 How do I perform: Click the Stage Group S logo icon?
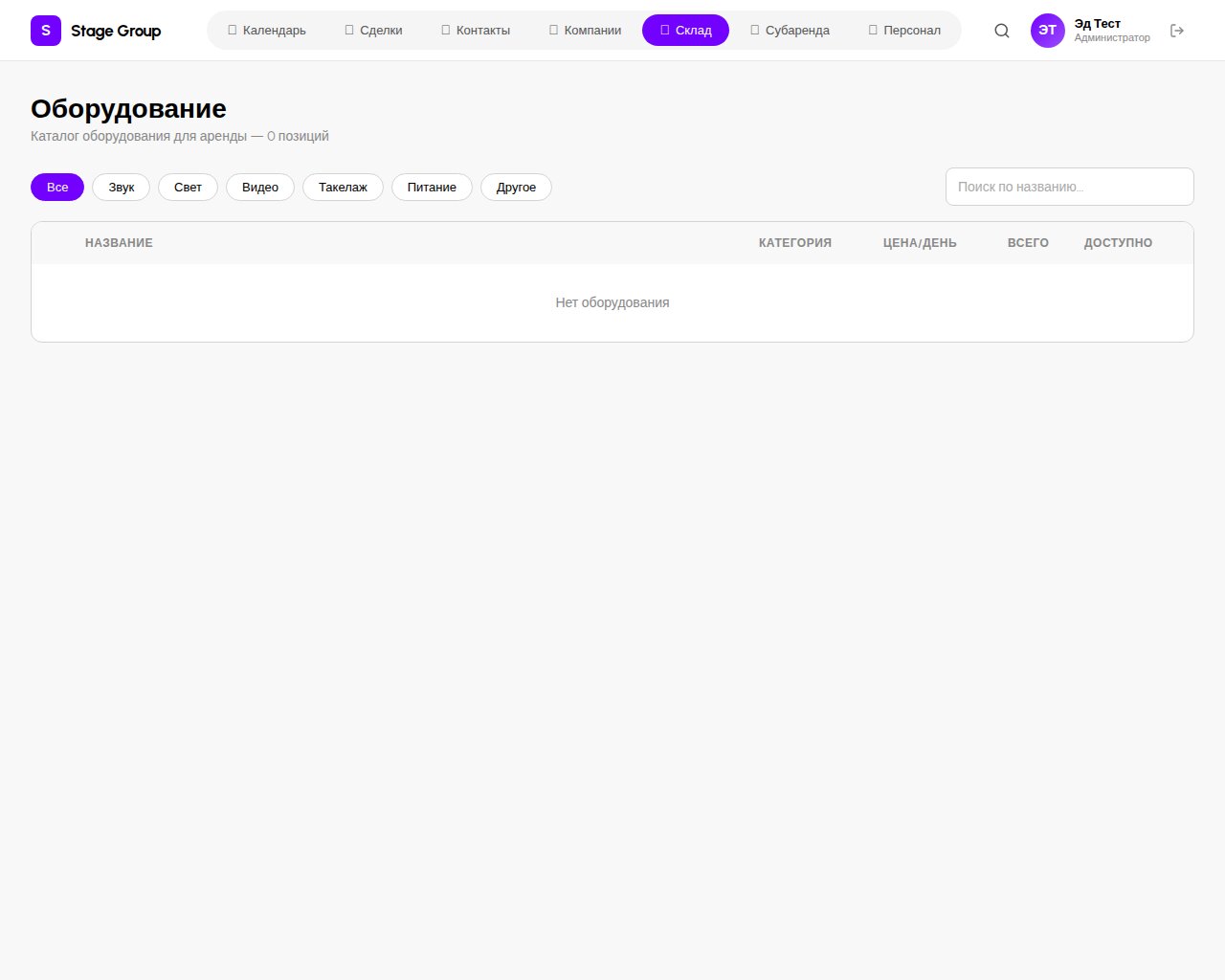[45, 31]
